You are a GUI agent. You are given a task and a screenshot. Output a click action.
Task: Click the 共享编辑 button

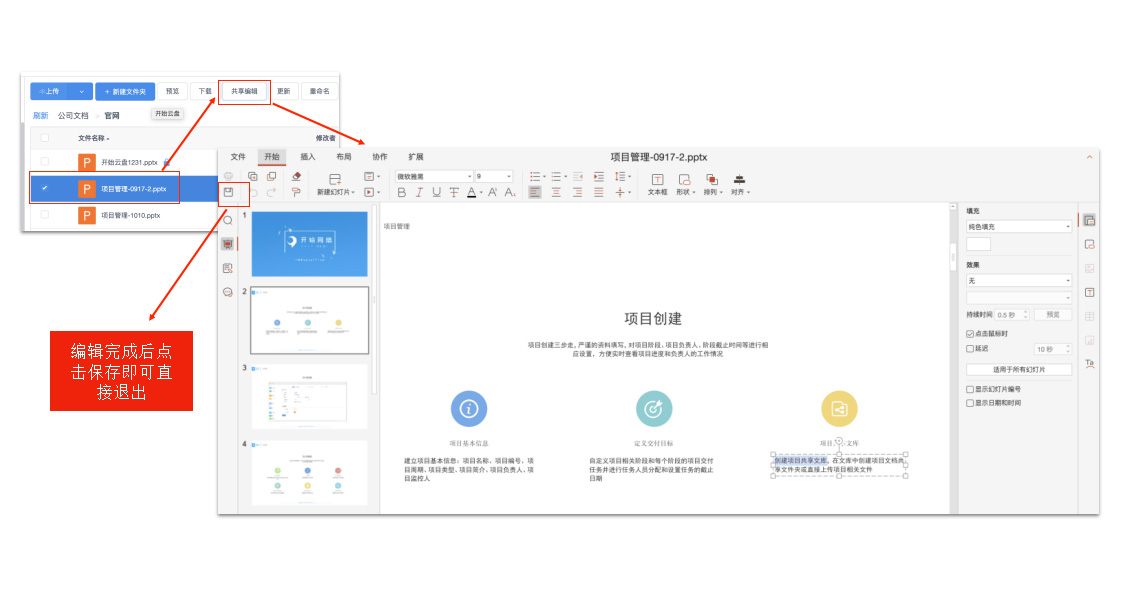click(x=244, y=91)
